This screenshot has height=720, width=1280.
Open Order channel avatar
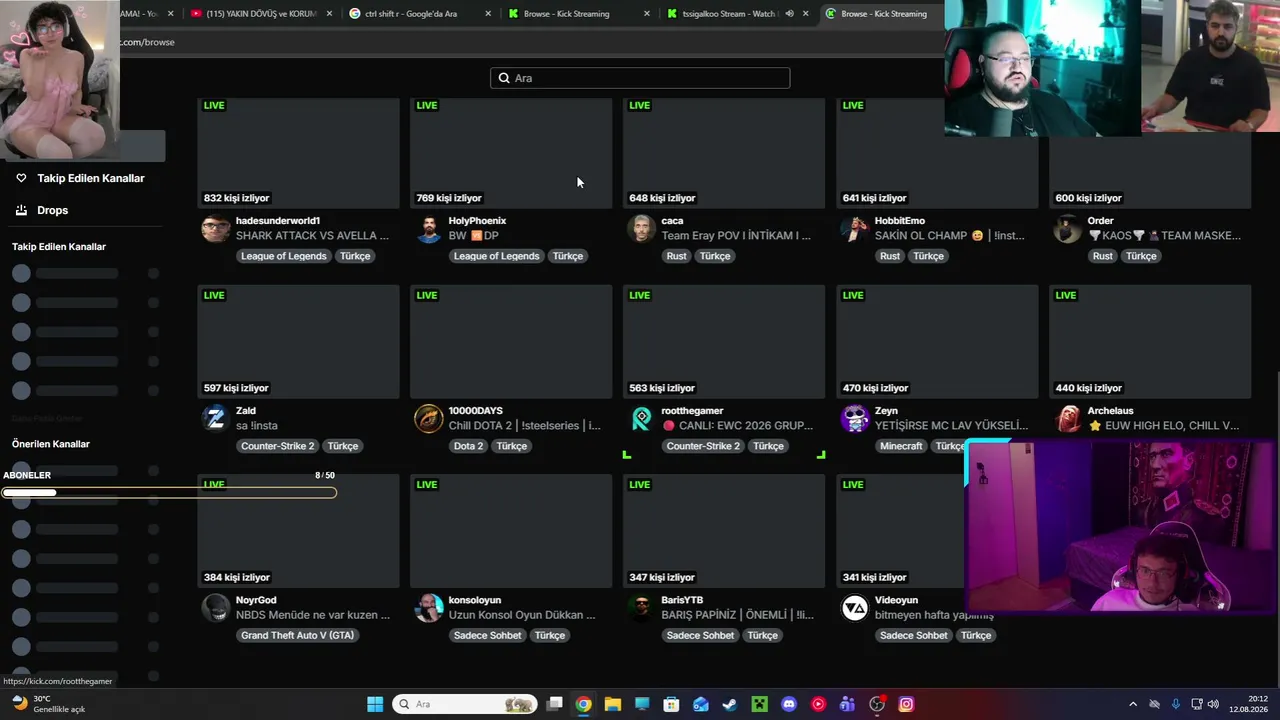coord(1067,229)
